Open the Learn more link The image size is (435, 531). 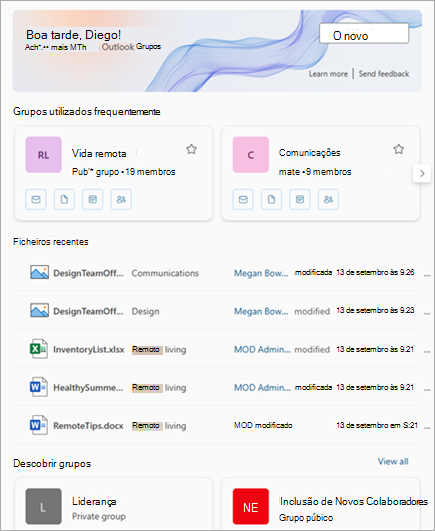coord(328,74)
